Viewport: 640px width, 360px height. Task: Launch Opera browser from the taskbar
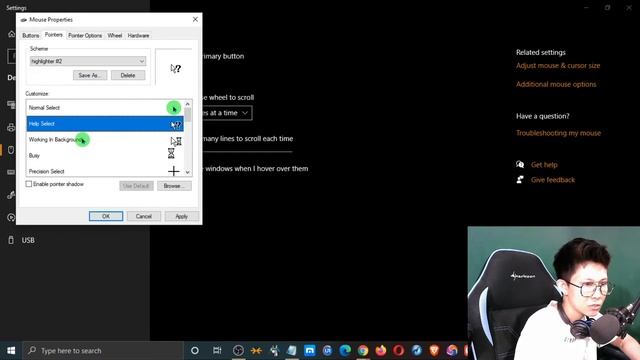[x=399, y=351]
